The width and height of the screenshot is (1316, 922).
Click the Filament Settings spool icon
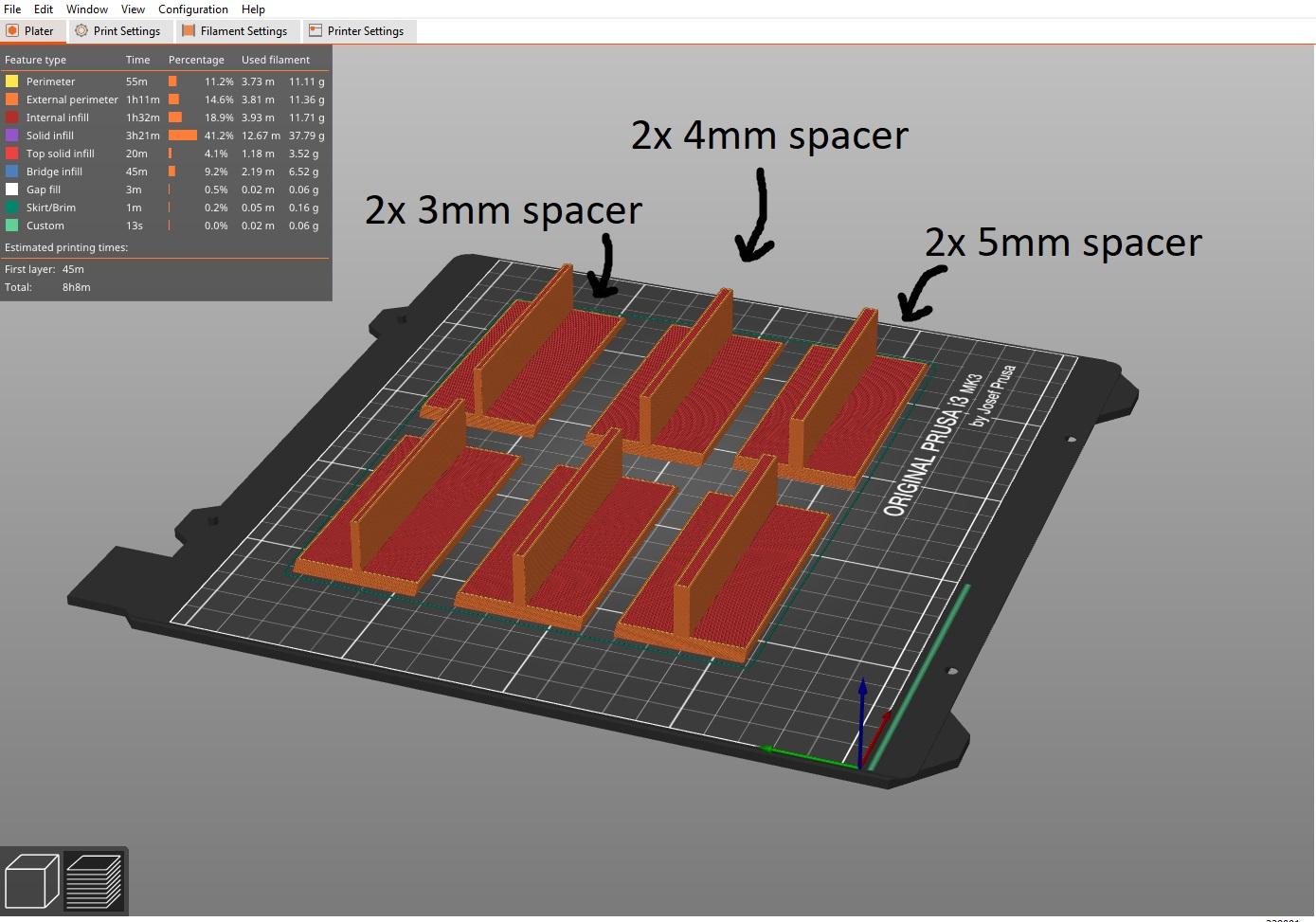[x=189, y=30]
